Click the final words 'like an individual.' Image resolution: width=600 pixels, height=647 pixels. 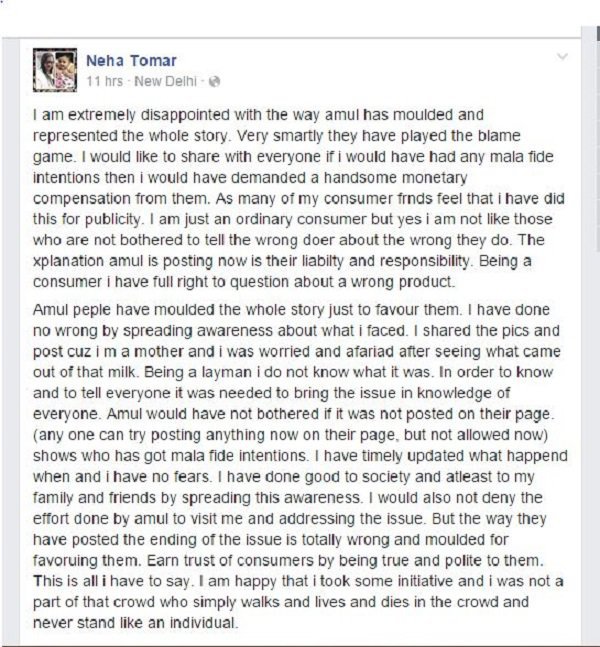tap(179, 623)
